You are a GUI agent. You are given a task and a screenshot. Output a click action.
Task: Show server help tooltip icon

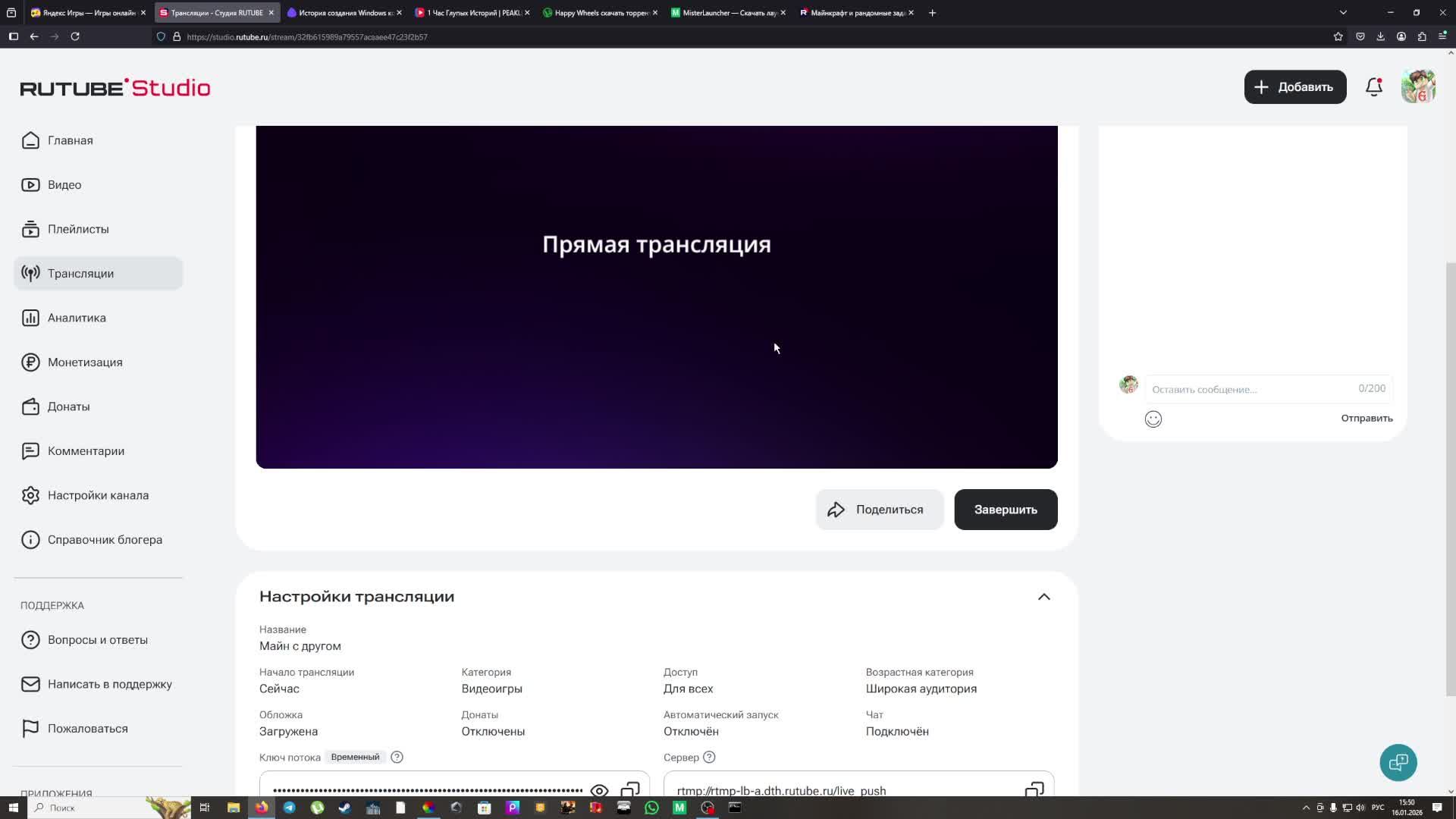tap(709, 757)
